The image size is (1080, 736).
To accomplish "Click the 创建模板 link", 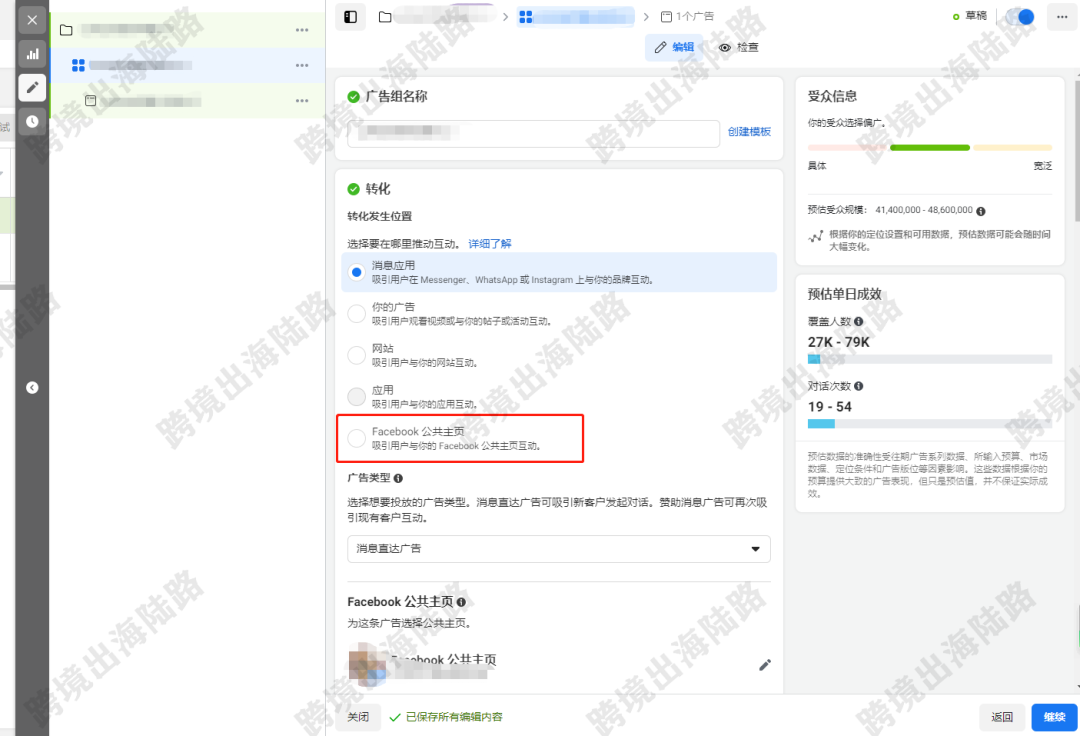I will (x=749, y=132).
